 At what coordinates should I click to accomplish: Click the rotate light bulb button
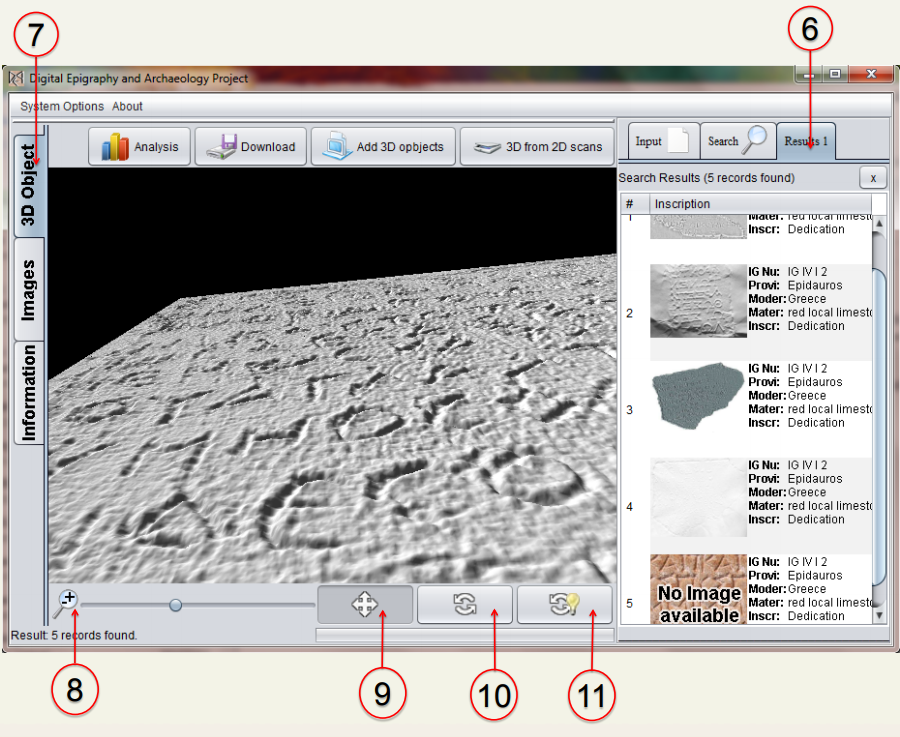click(x=563, y=605)
